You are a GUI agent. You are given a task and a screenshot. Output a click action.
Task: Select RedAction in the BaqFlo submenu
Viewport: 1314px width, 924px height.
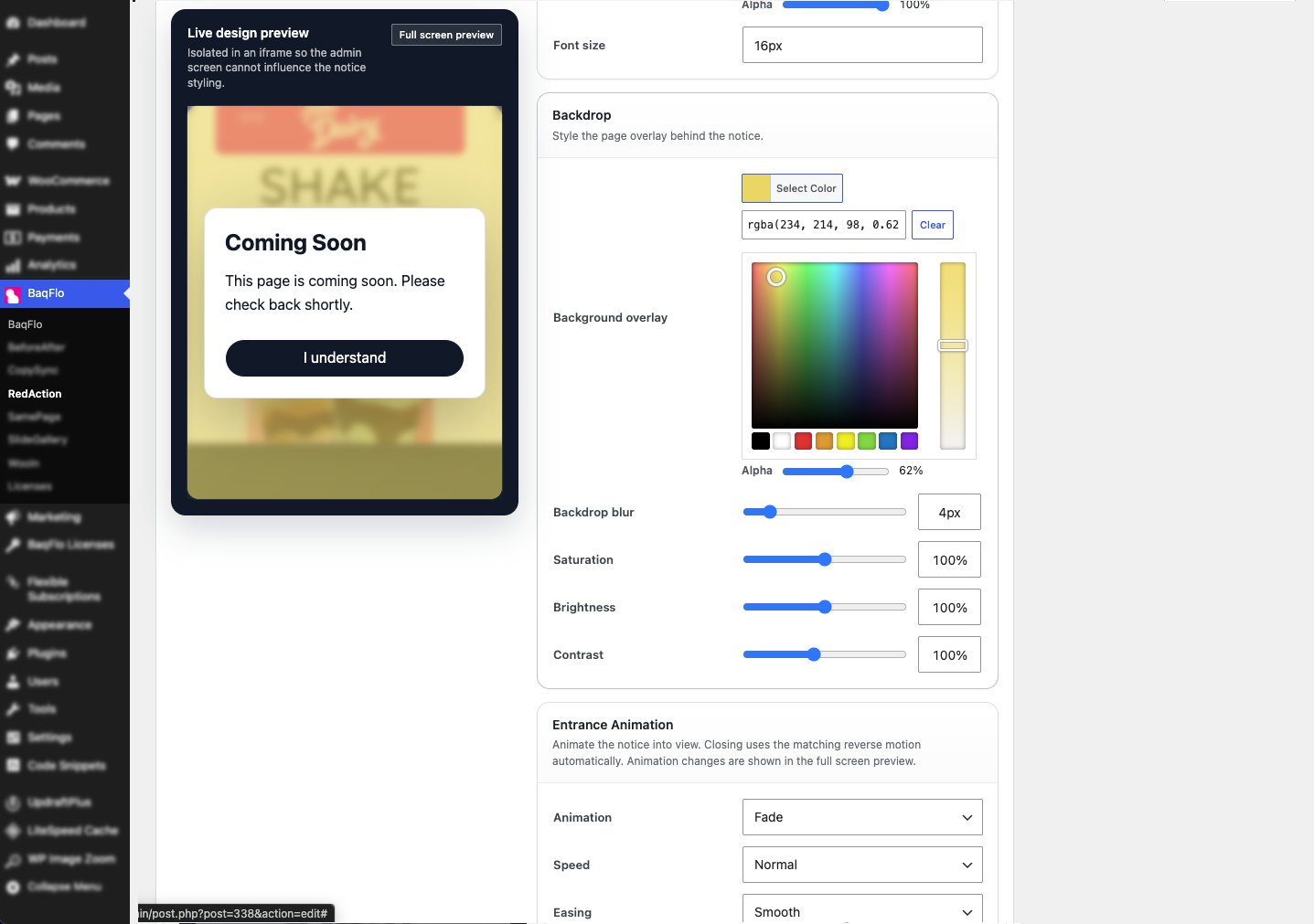coord(35,394)
